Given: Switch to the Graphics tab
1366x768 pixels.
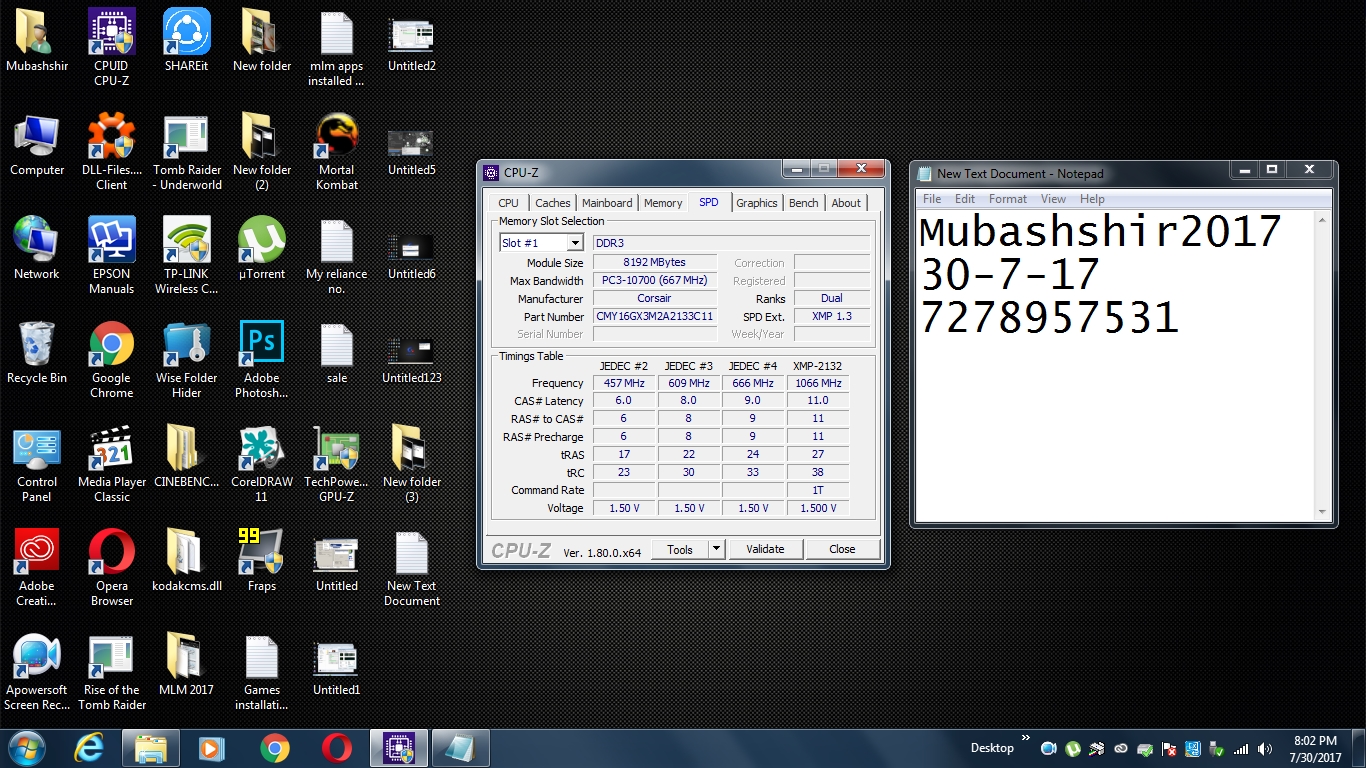Looking at the screenshot, I should pyautogui.click(x=757, y=203).
